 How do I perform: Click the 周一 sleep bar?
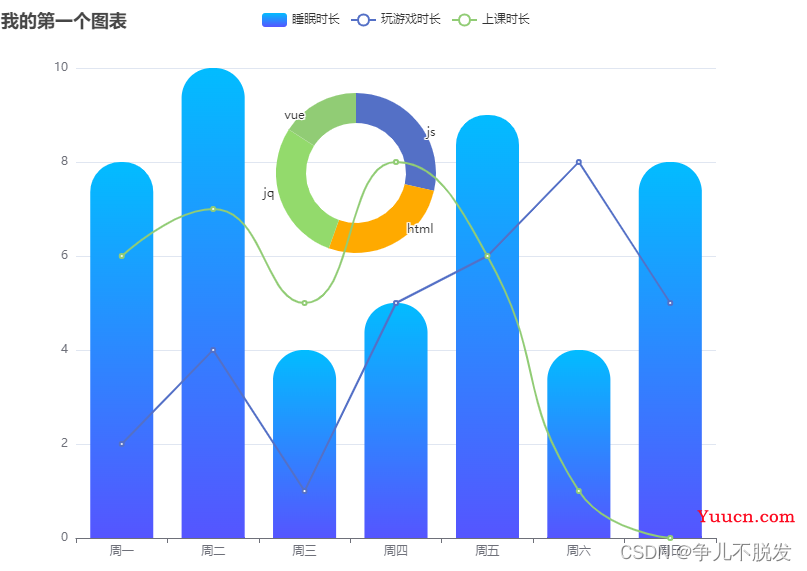121,350
